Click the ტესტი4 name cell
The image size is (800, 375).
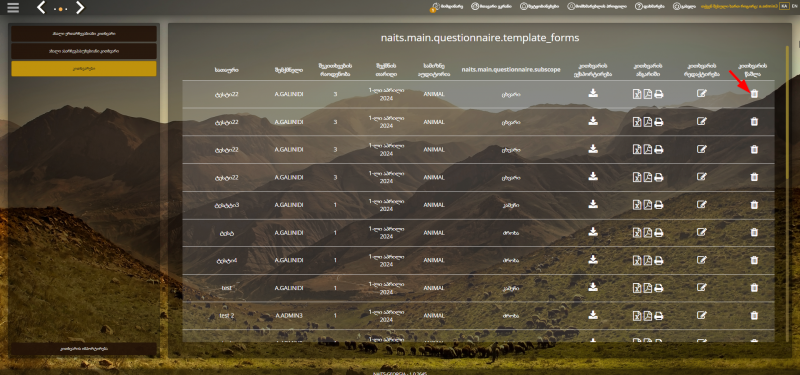tap(227, 260)
